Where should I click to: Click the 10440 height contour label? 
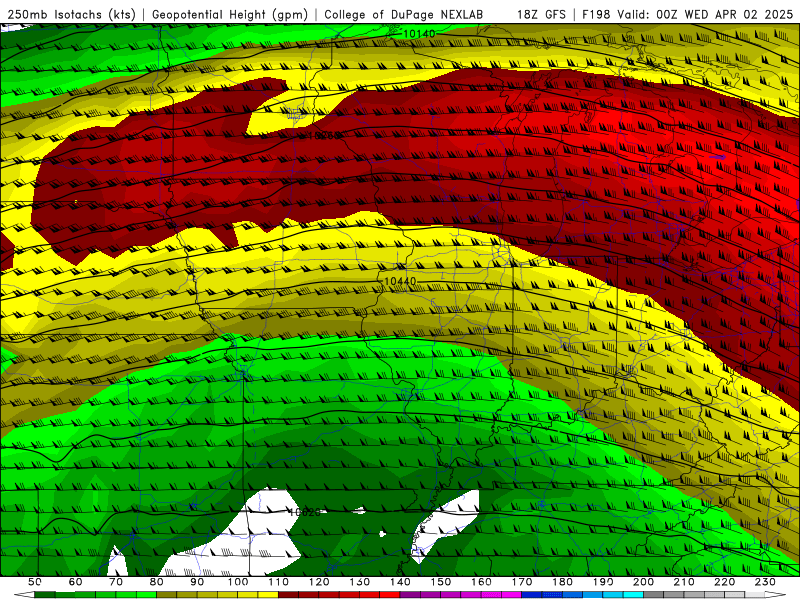(x=400, y=281)
